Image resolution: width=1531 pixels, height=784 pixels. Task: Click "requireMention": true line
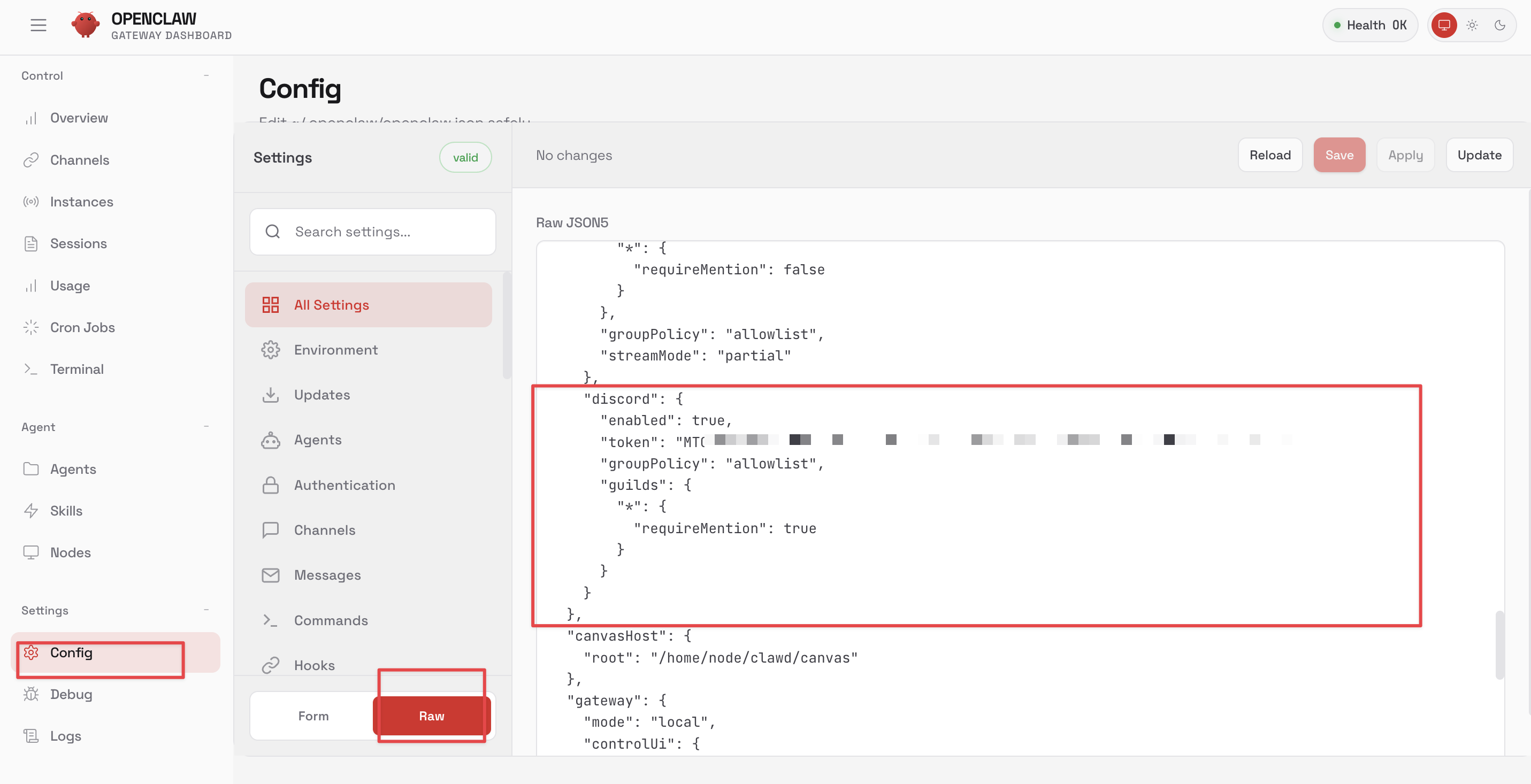(725, 528)
